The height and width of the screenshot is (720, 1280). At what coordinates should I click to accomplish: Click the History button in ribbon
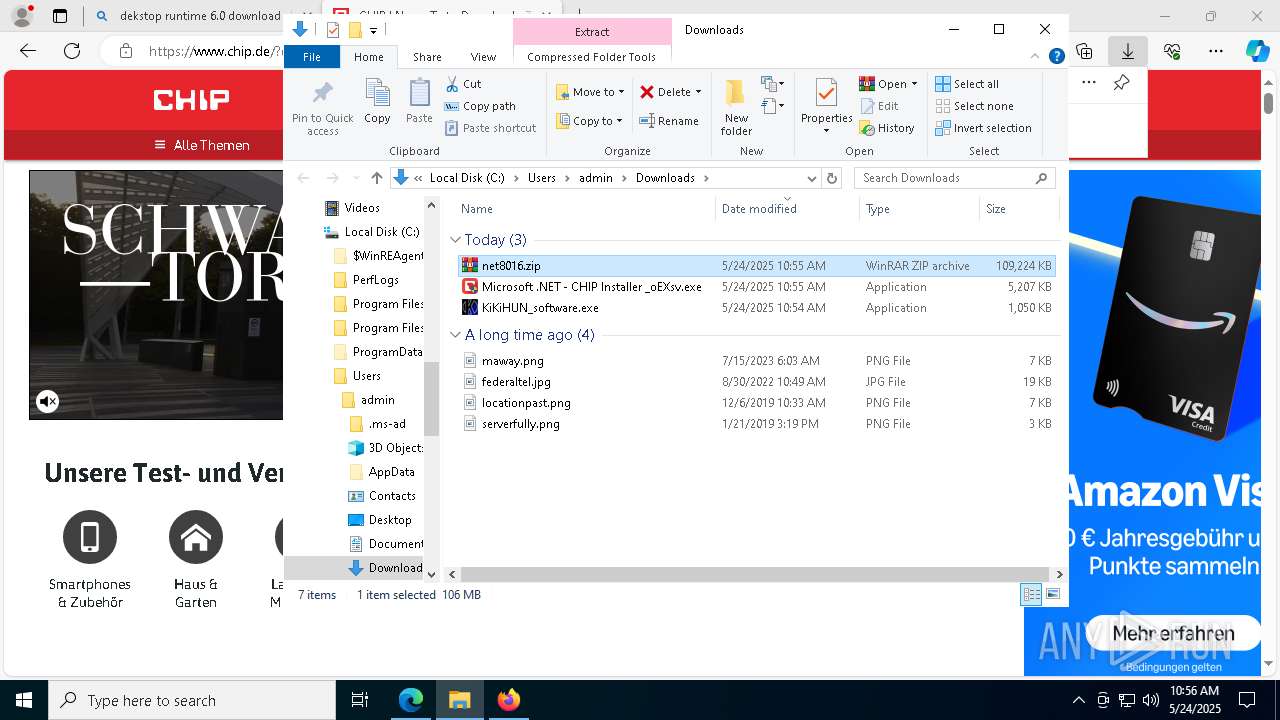[887, 128]
